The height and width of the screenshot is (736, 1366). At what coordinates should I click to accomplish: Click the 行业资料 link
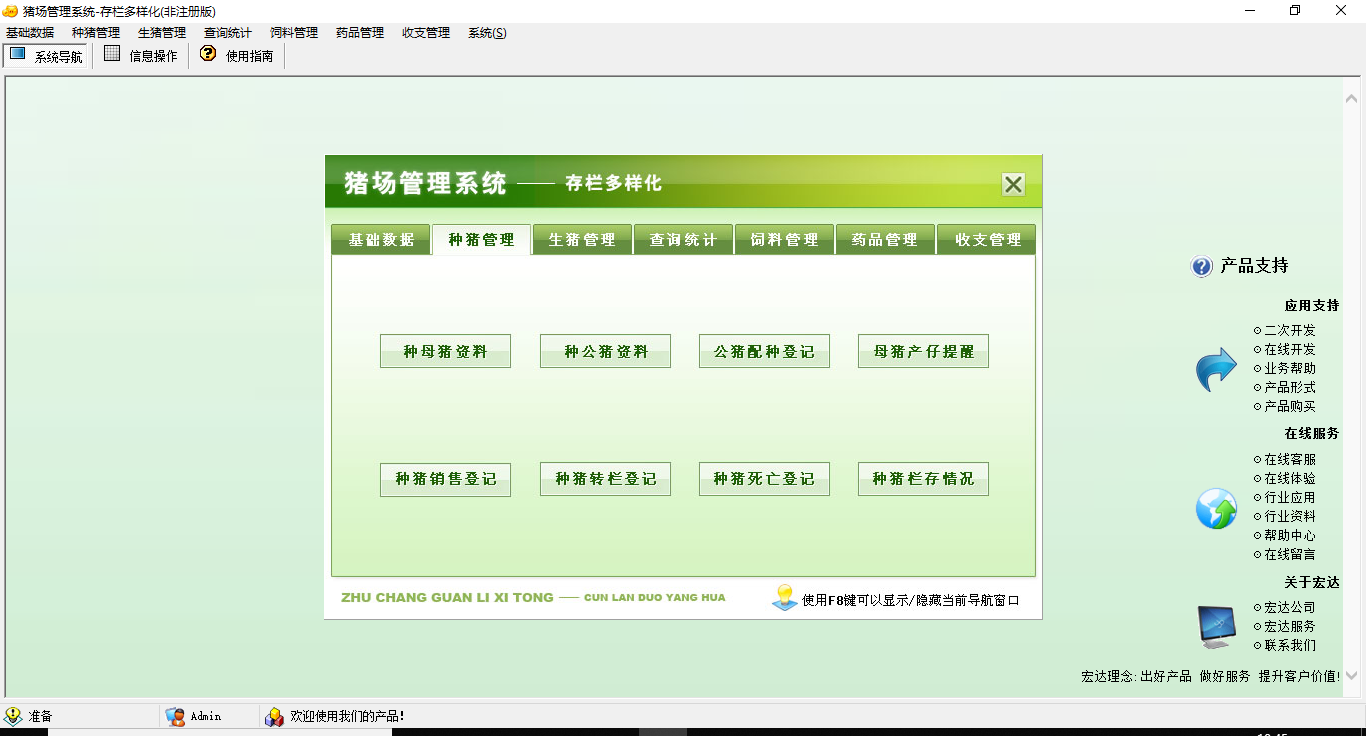pos(1289,516)
